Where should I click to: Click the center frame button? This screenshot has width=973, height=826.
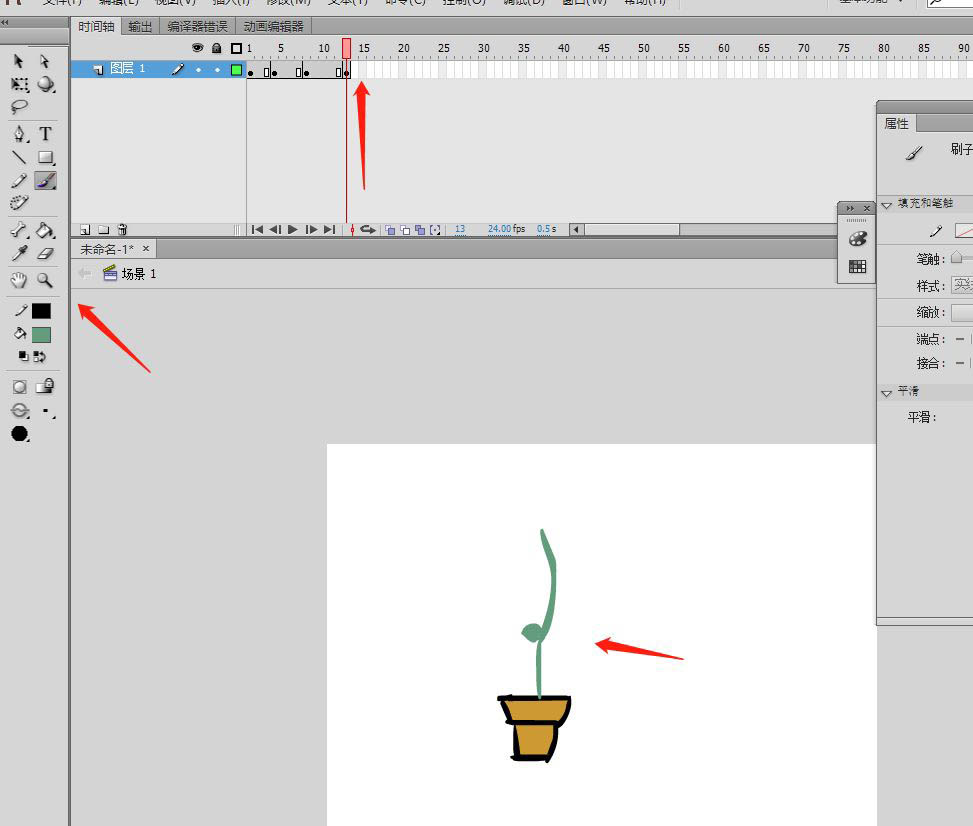pos(352,230)
